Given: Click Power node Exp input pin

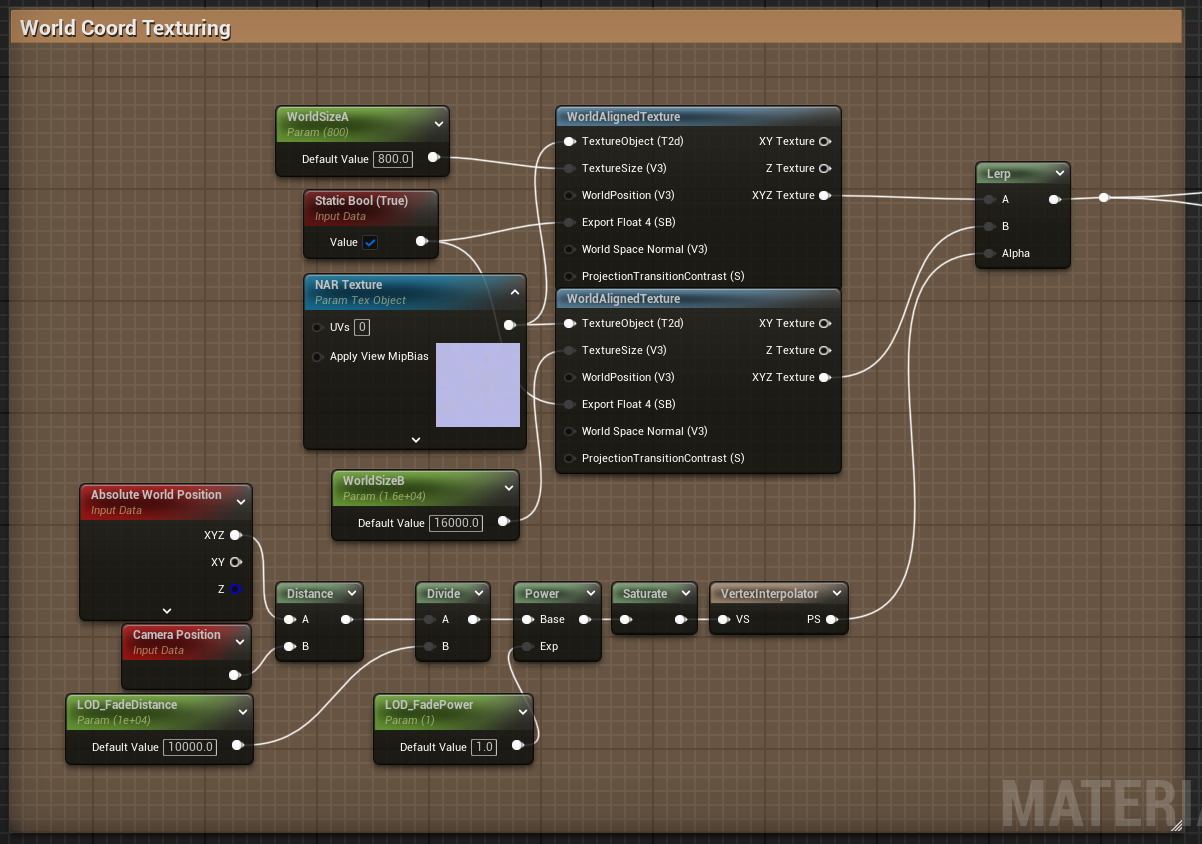Looking at the screenshot, I should [x=526, y=646].
